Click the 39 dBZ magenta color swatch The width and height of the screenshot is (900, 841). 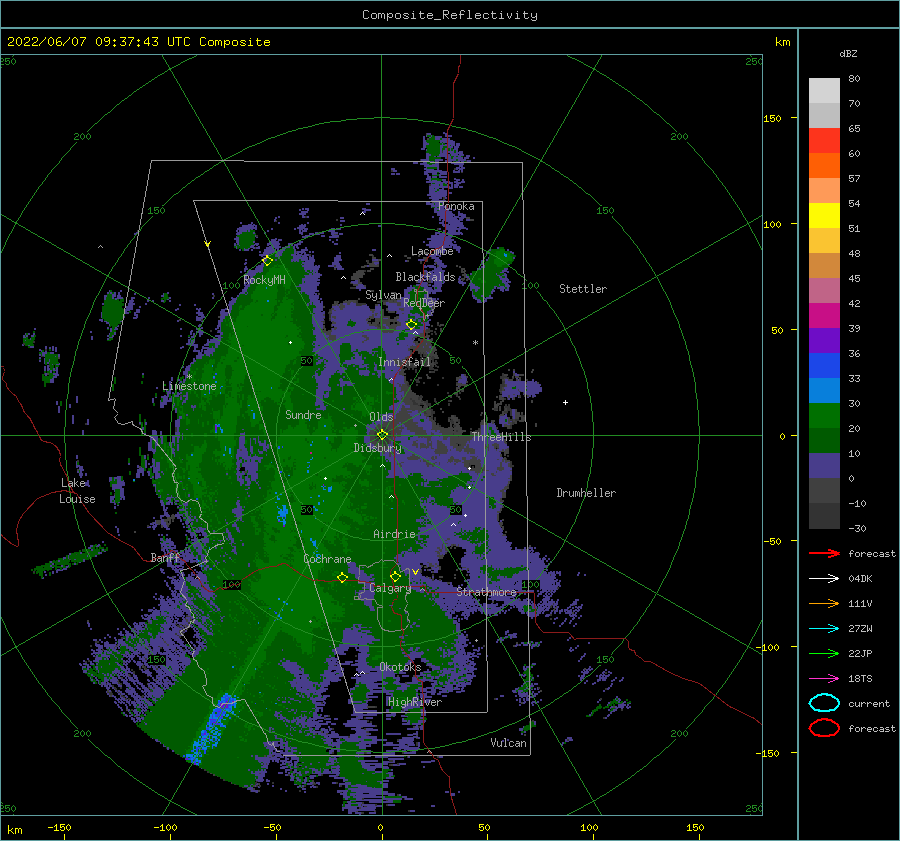pyautogui.click(x=824, y=315)
